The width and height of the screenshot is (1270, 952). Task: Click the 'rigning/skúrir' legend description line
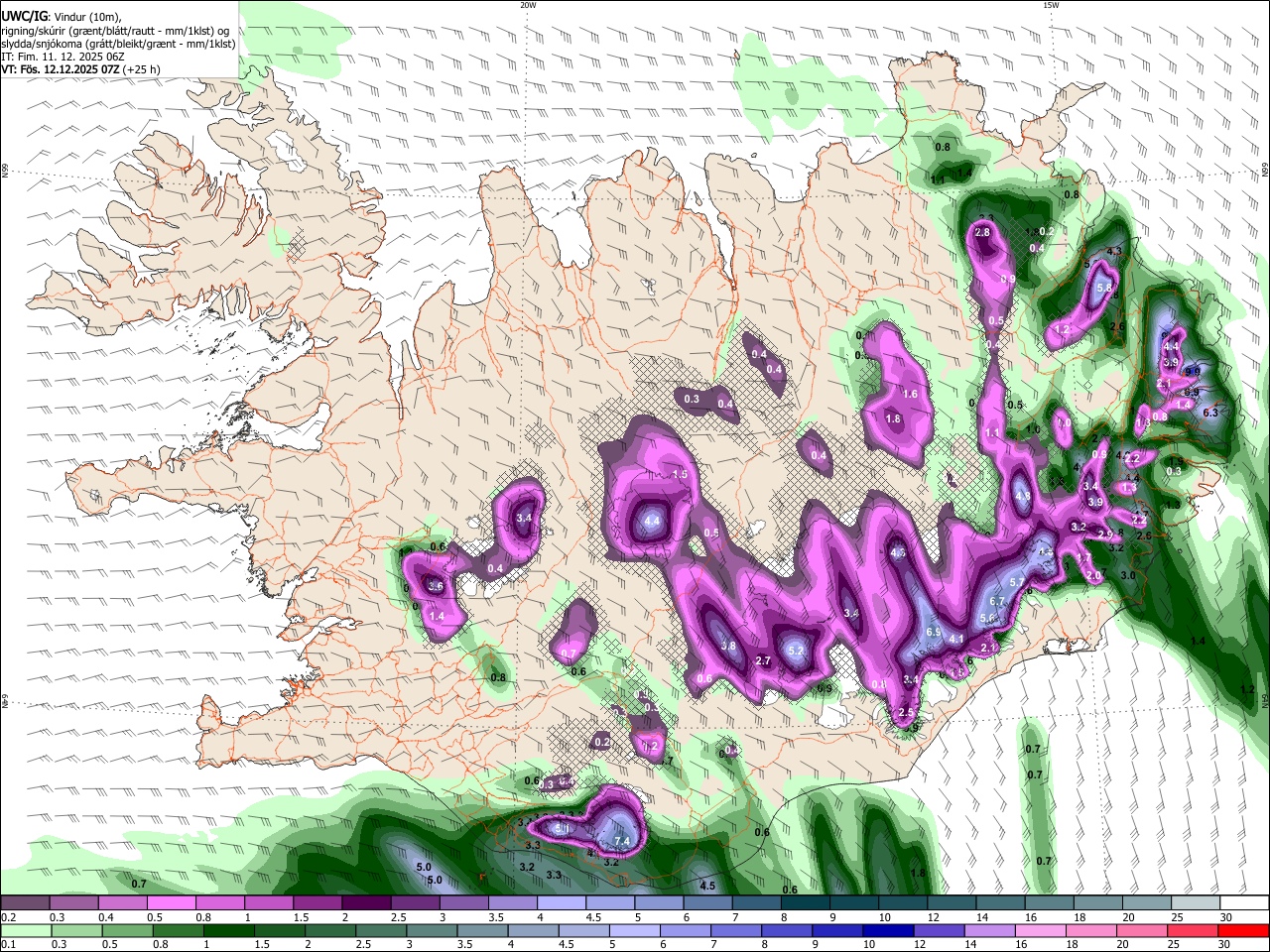[x=114, y=30]
